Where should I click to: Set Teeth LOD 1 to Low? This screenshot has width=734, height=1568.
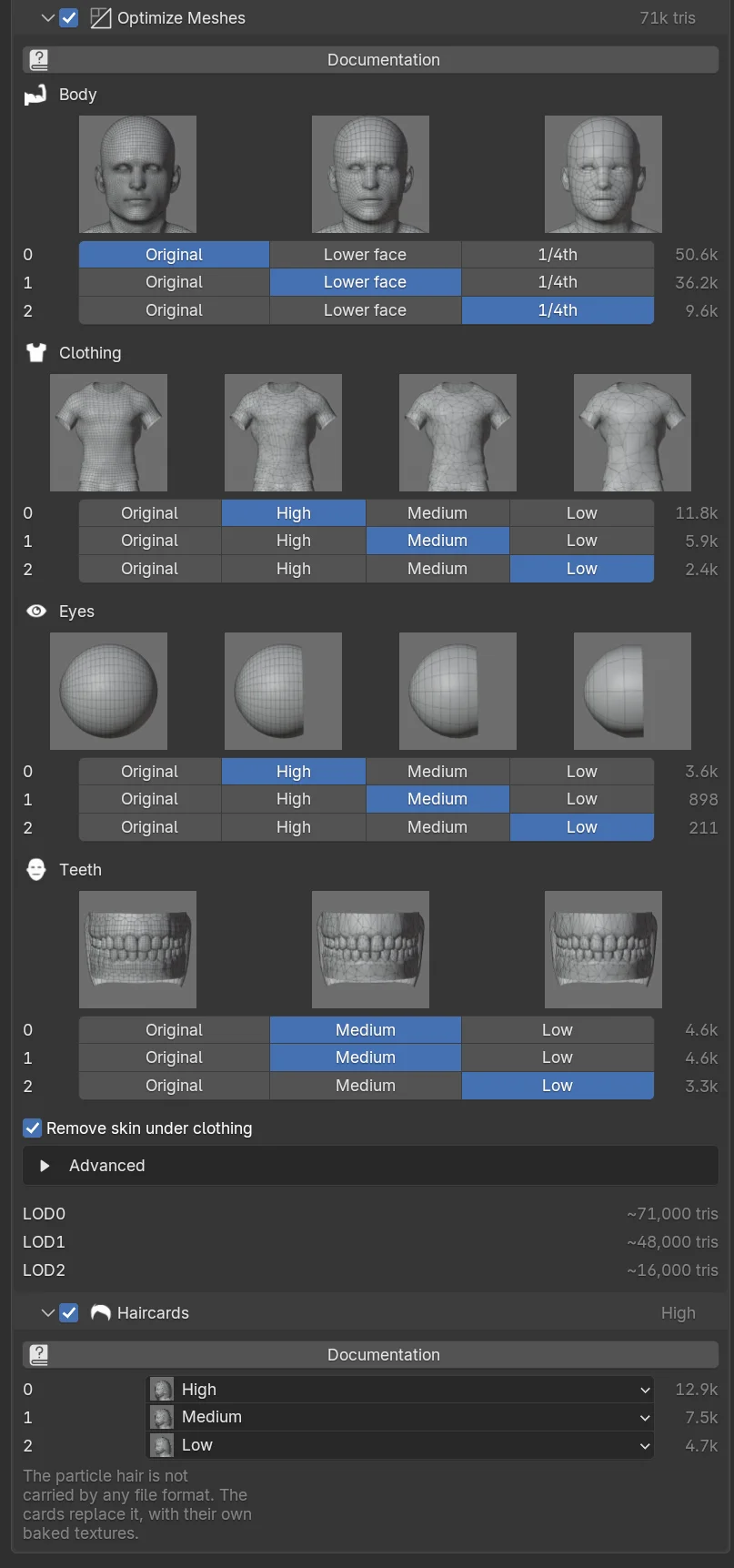[558, 1057]
